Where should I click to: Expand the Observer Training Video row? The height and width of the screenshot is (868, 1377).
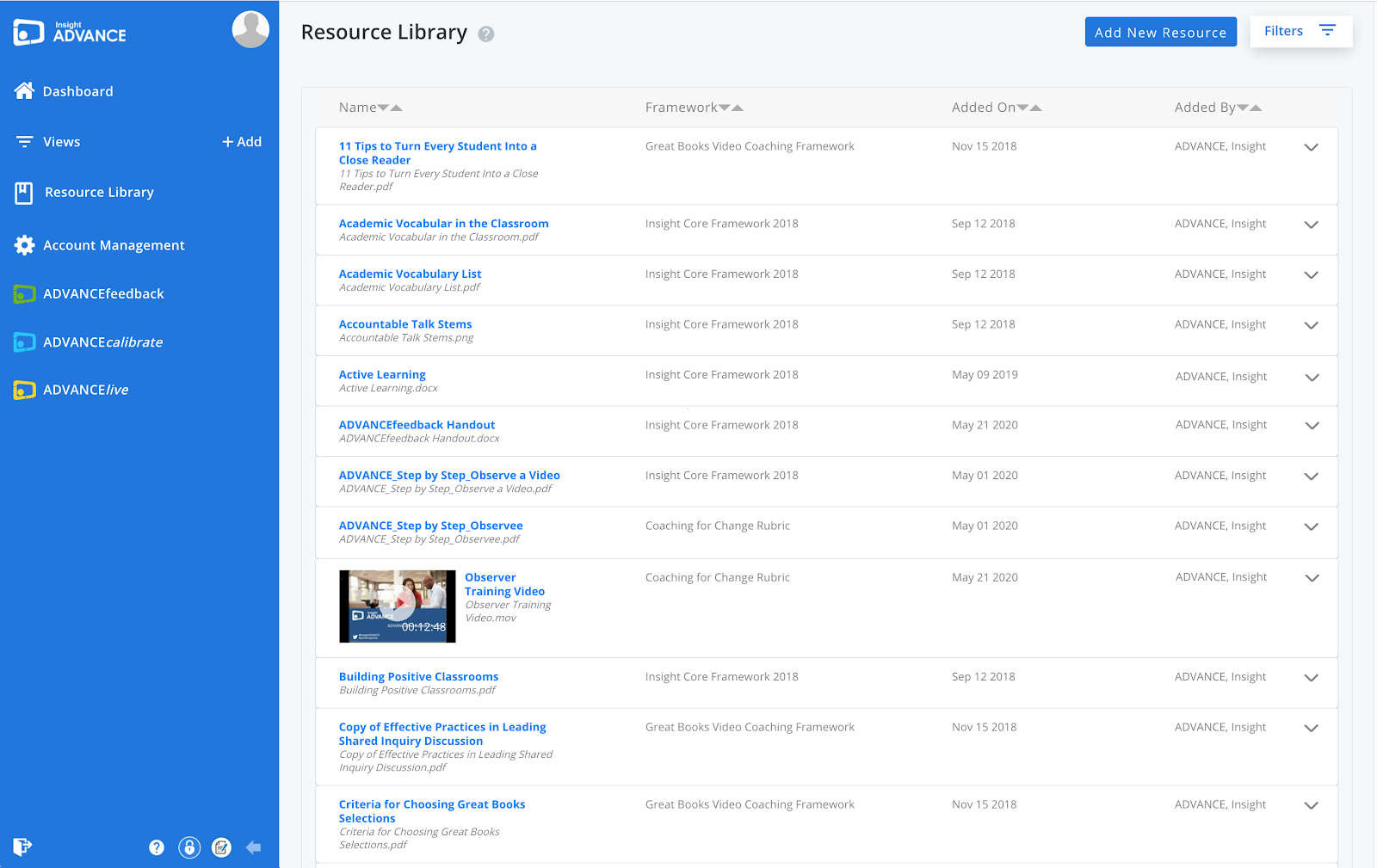(x=1312, y=578)
